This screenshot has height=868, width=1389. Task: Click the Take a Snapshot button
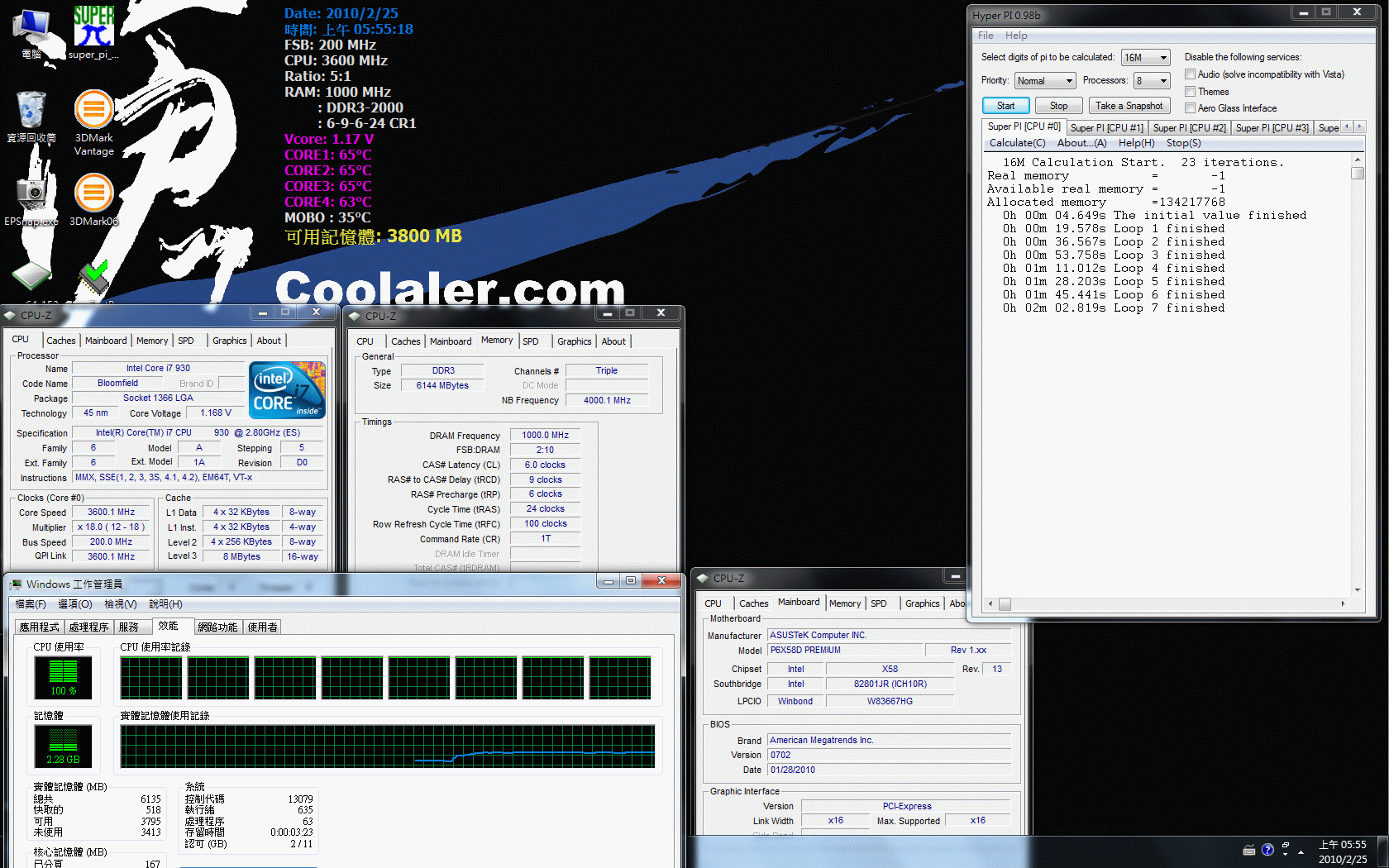[x=1129, y=106]
